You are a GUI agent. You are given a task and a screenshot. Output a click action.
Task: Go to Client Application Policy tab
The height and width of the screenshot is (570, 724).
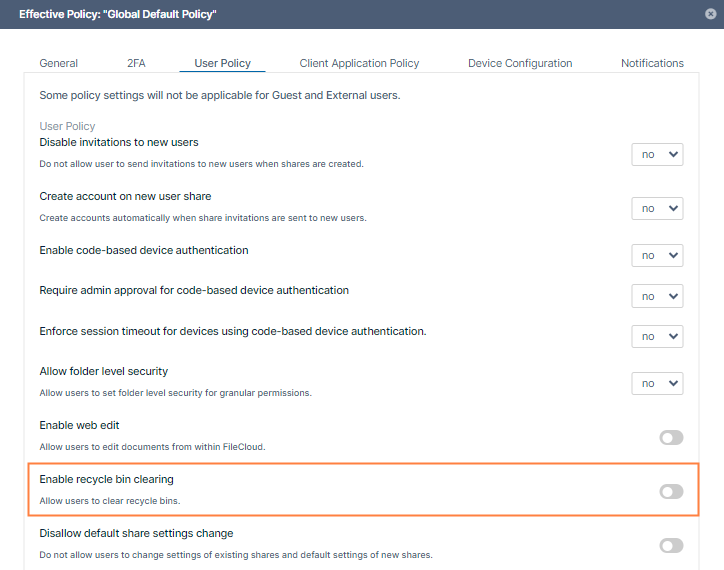coord(359,63)
